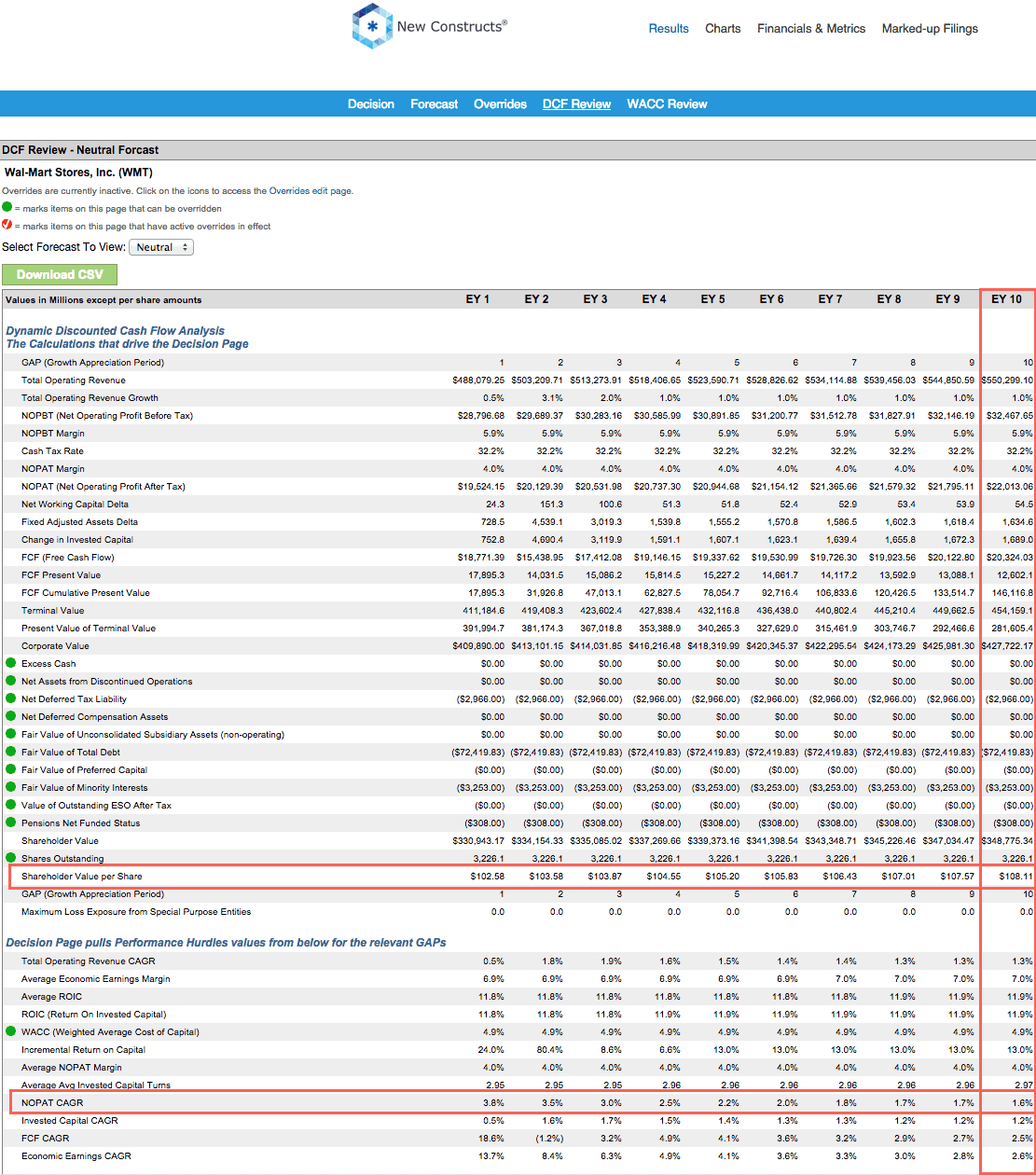Click the override dot for Pensions Net Funded Status

[11, 822]
